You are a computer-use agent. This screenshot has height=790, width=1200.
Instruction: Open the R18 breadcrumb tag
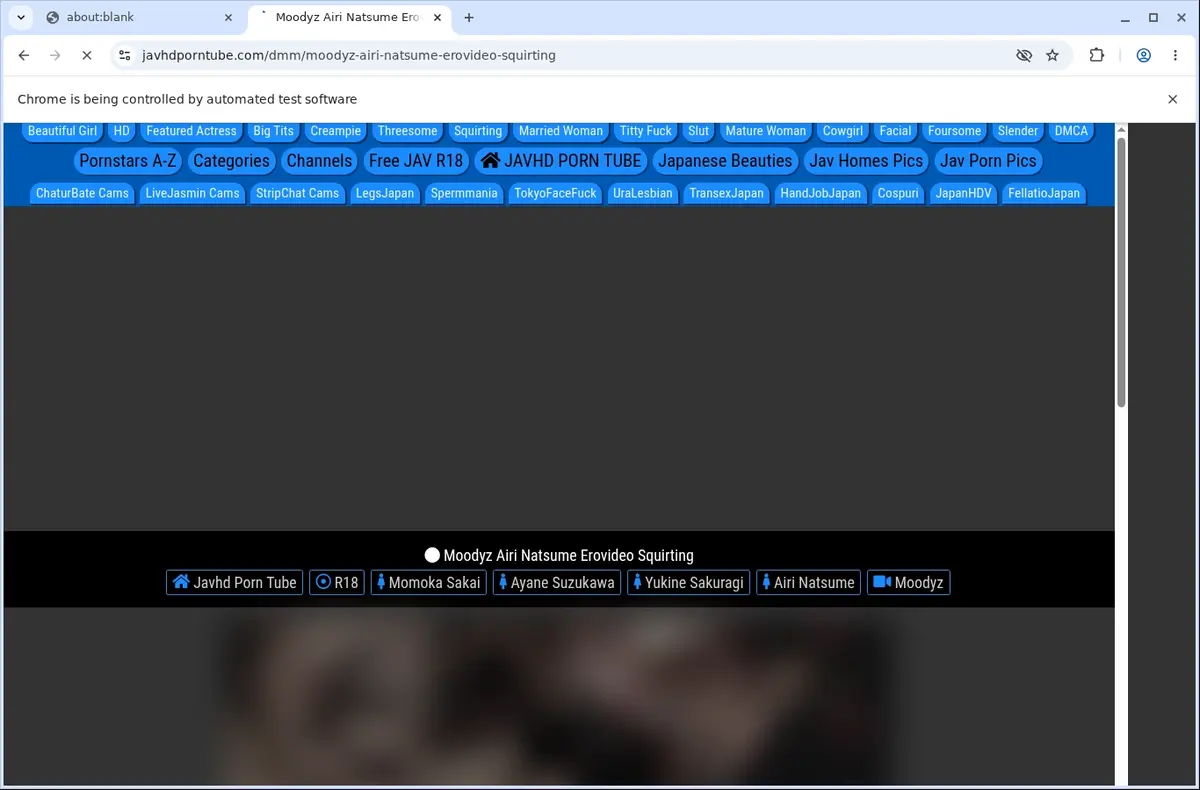coord(337,582)
